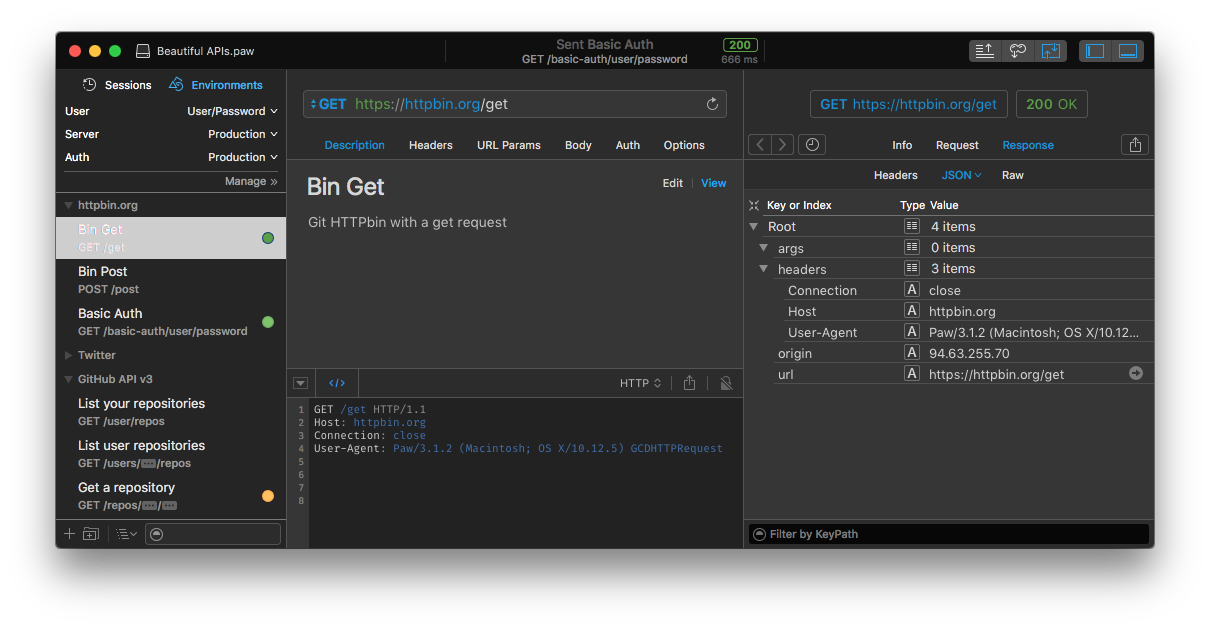Select the Response tab
Screen dimensions: 1210x628
point(1028,145)
